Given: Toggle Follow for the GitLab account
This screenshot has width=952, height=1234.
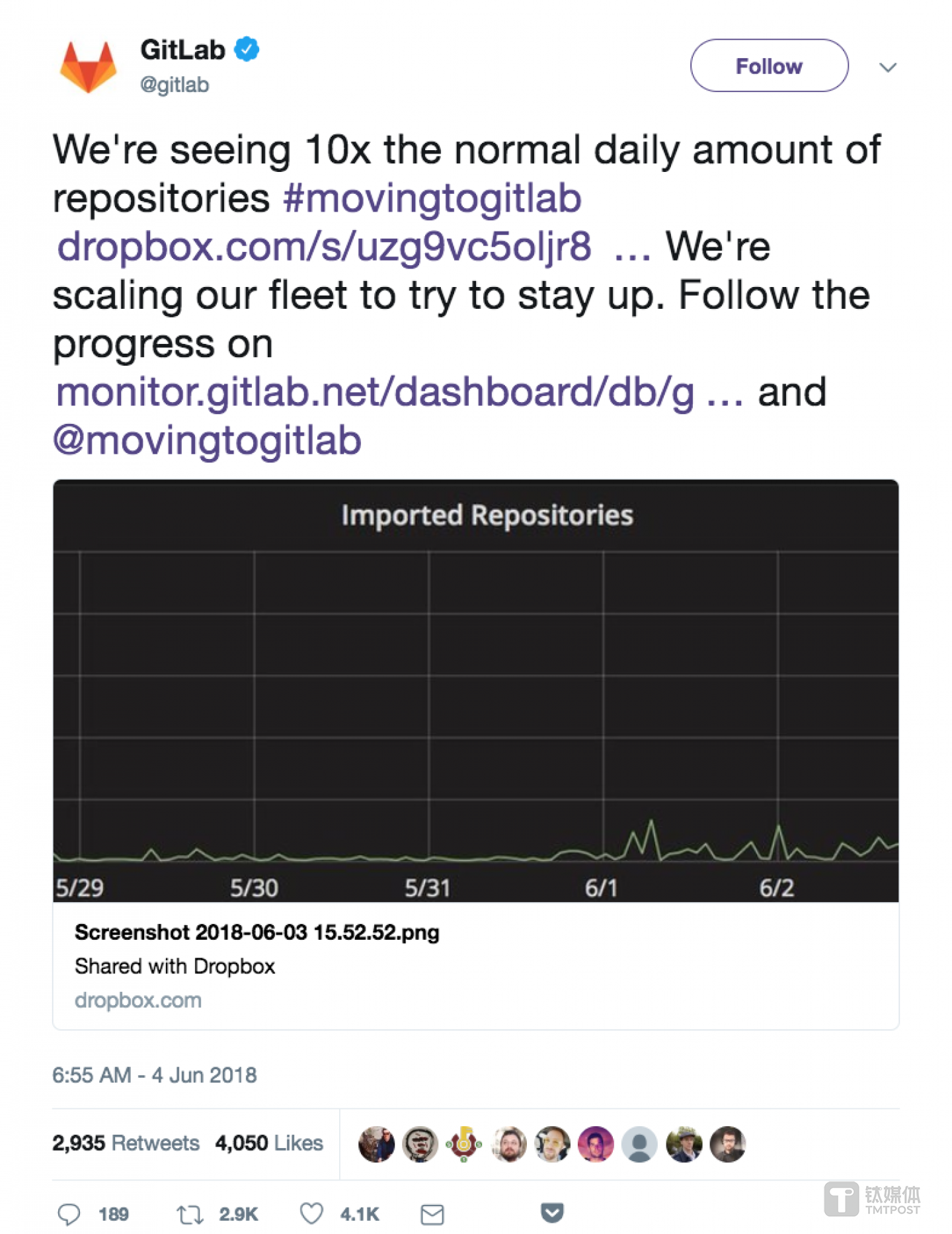Looking at the screenshot, I should tap(769, 65).
